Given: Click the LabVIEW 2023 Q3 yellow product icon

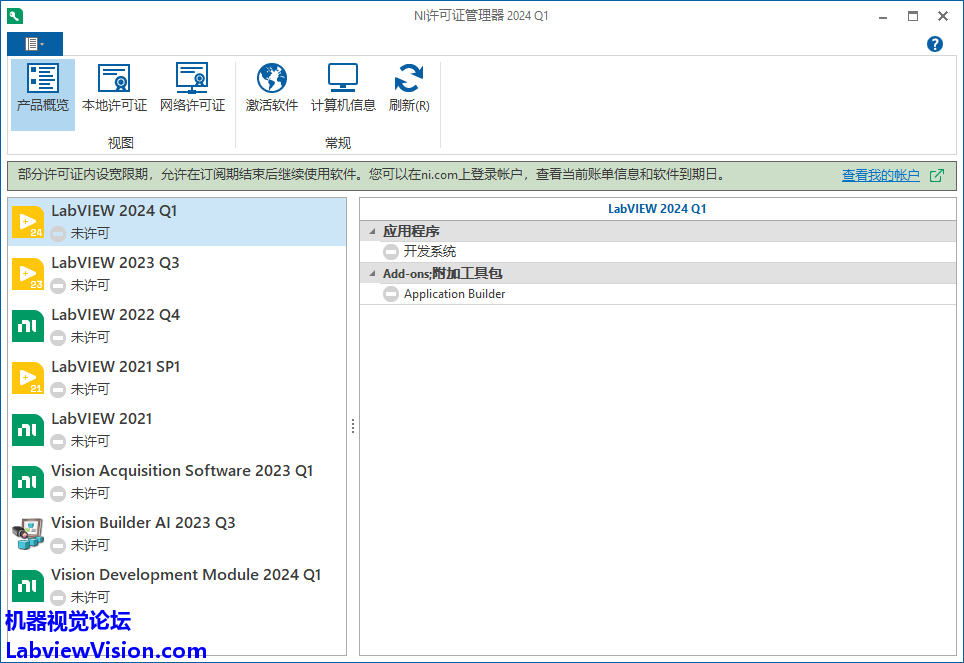Looking at the screenshot, I should tap(28, 274).
